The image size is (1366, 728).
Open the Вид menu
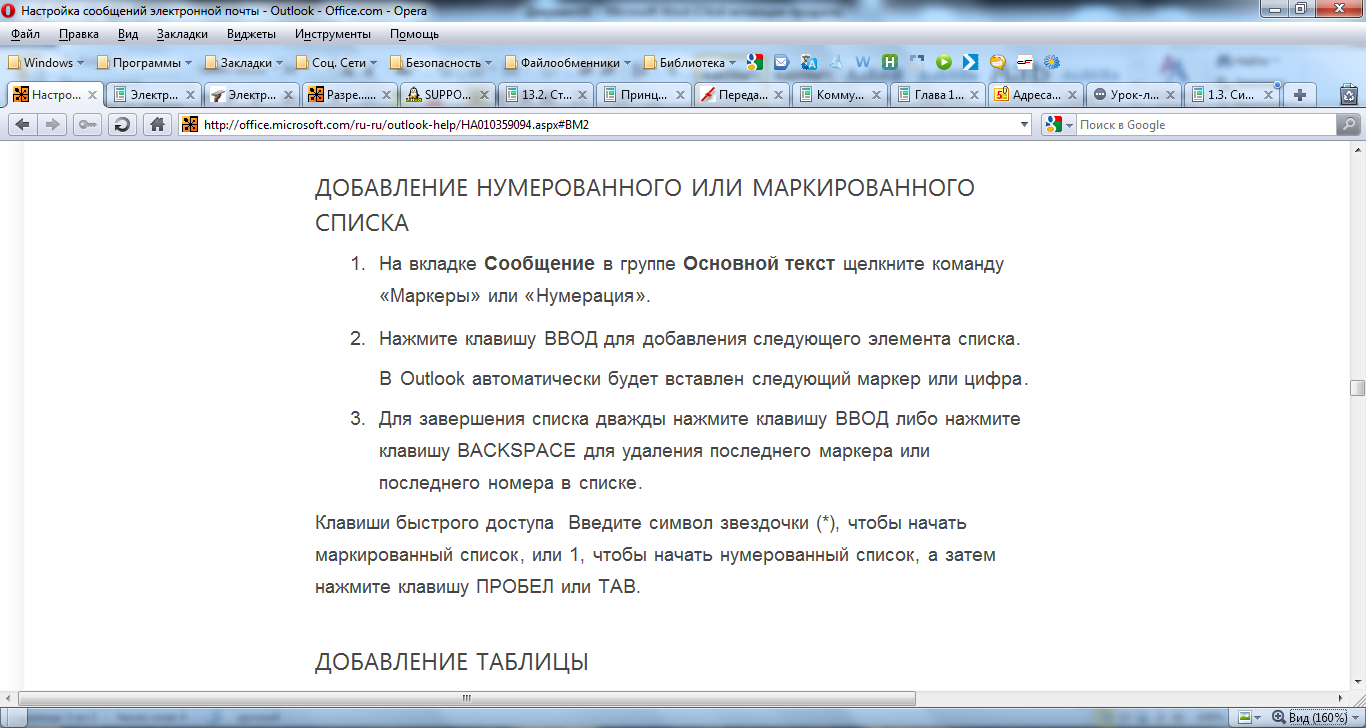[x=128, y=34]
